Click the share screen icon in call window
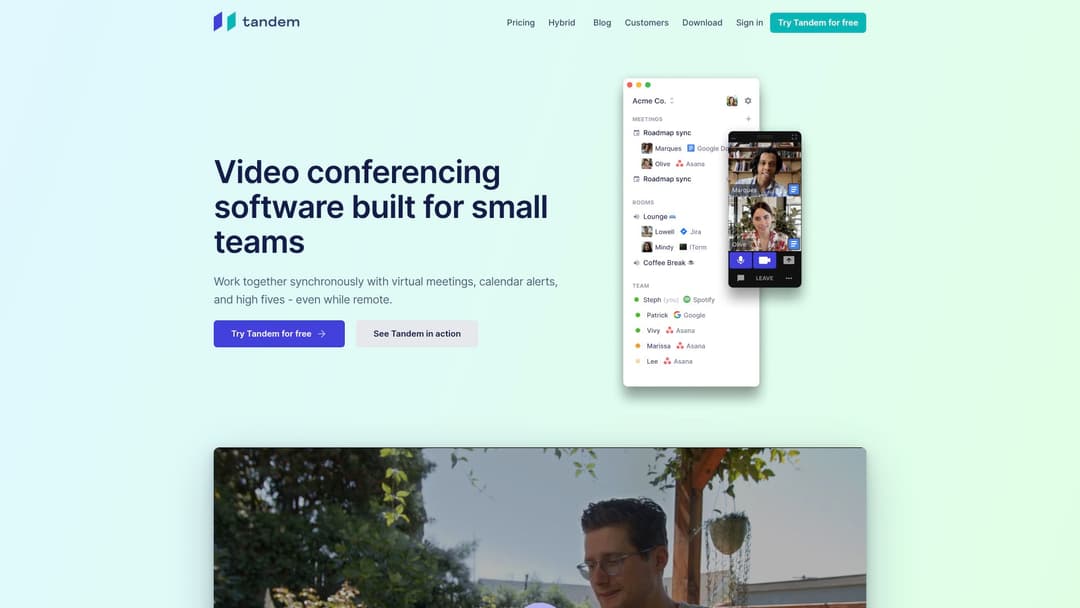This screenshot has height=608, width=1080. [x=789, y=260]
